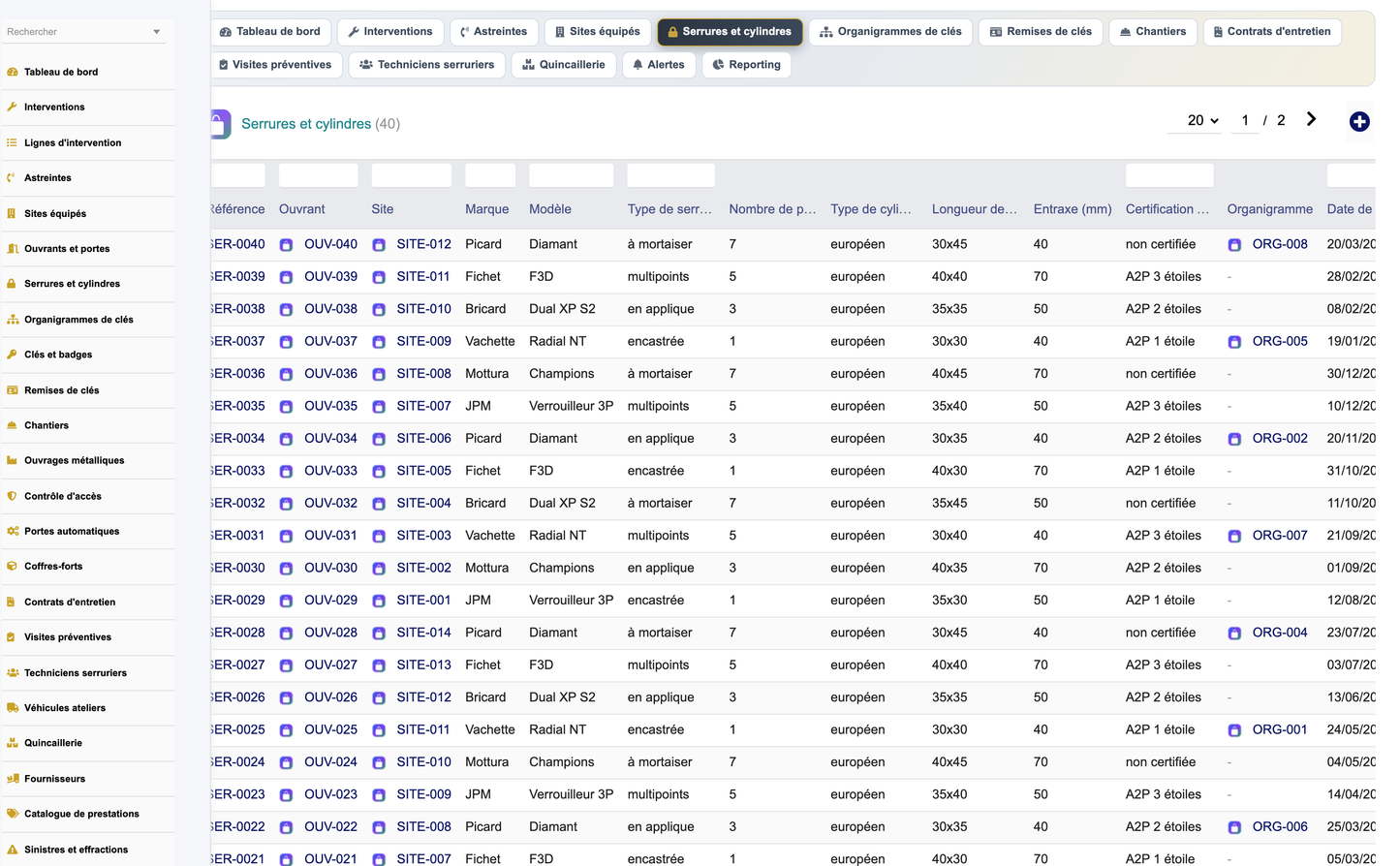Click the Véhicules ateliers truck icon
This screenshot has width=1400, height=866.
click(x=12, y=707)
